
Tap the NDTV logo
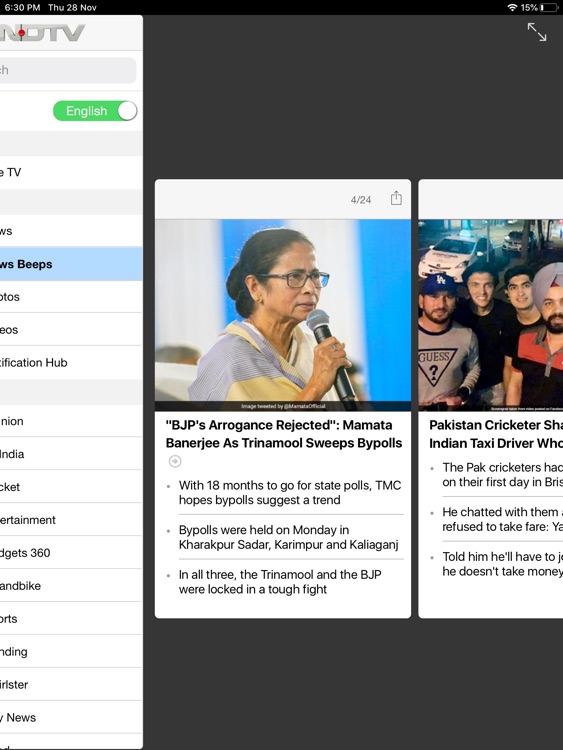click(x=42, y=33)
